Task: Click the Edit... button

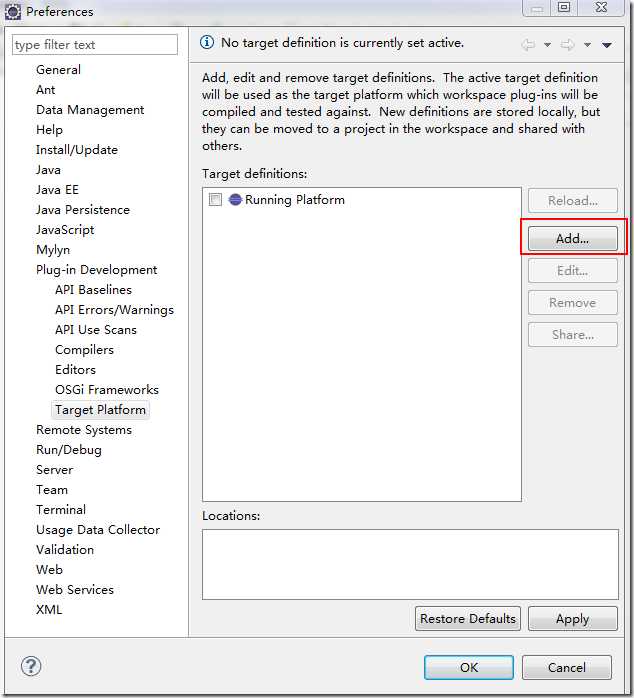Action: coord(573,271)
